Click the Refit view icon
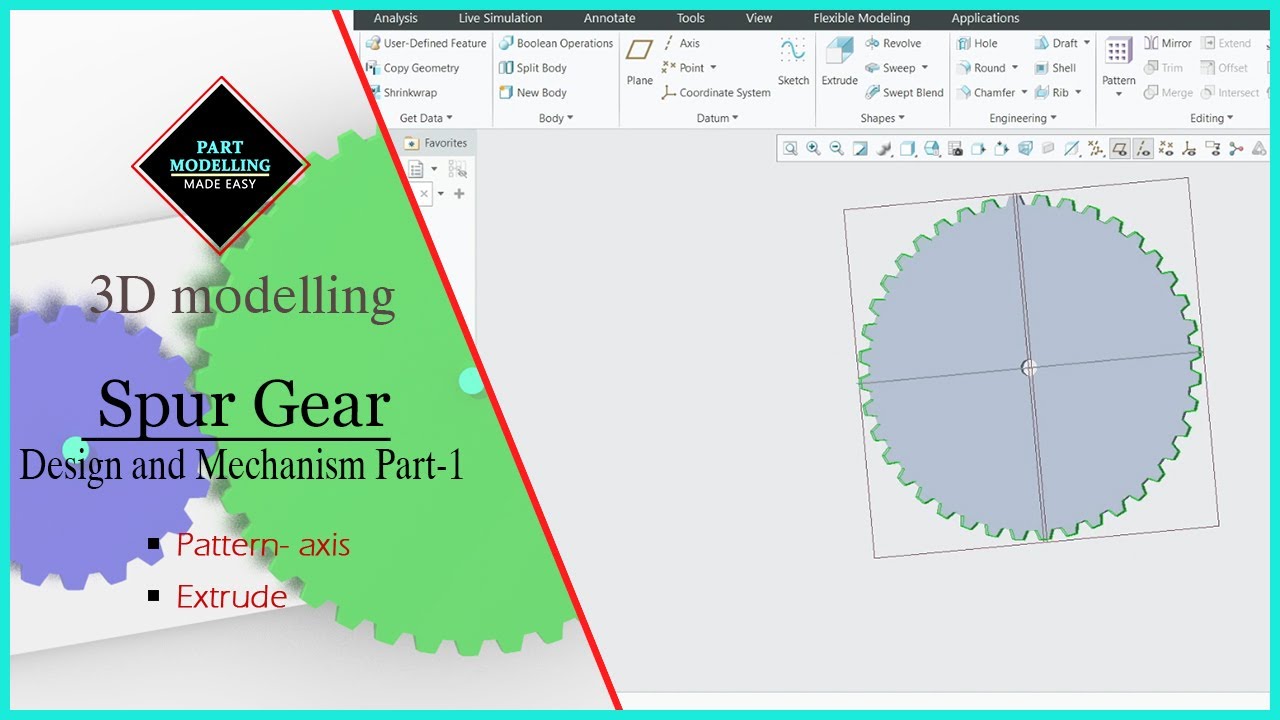 click(x=790, y=149)
